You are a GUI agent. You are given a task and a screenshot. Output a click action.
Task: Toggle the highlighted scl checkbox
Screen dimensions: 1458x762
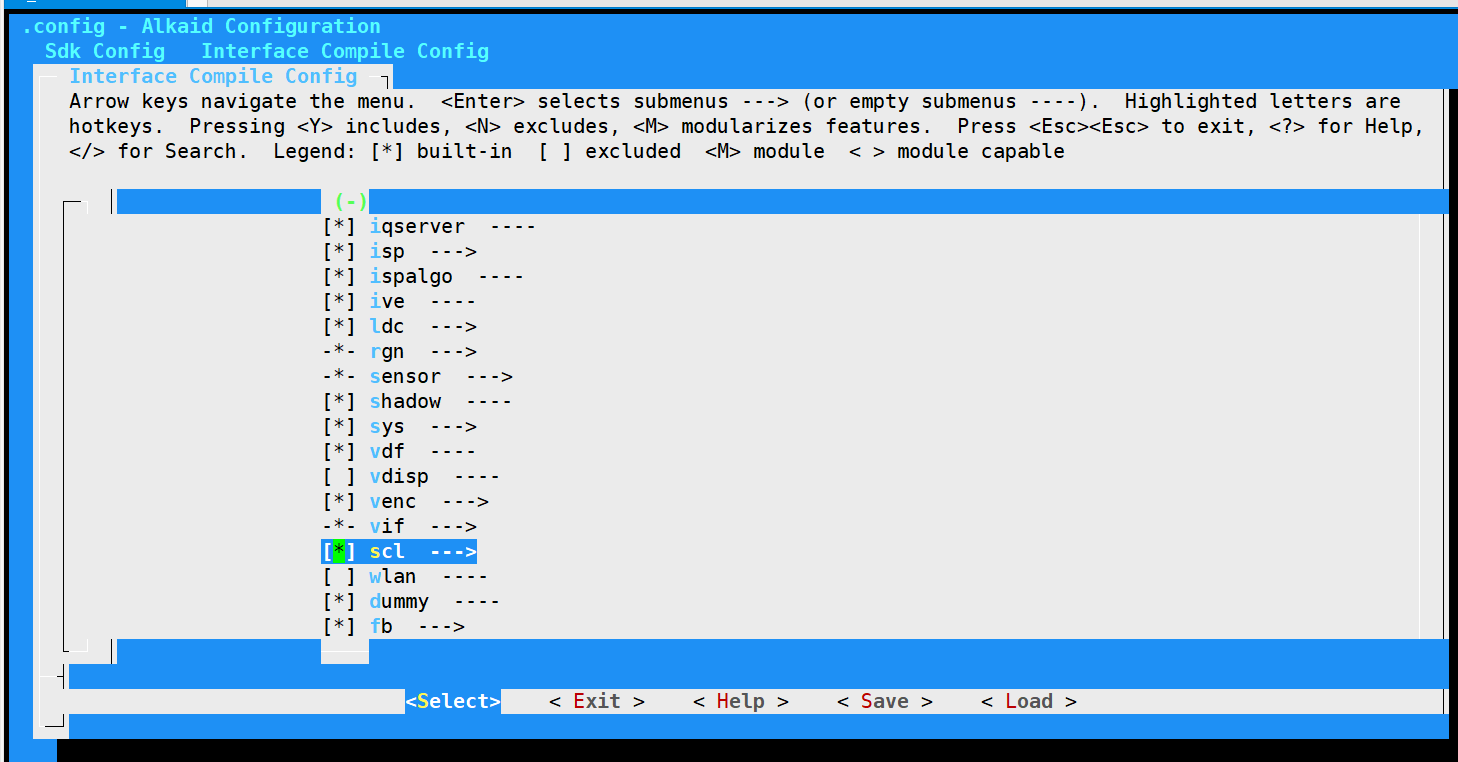click(x=339, y=552)
